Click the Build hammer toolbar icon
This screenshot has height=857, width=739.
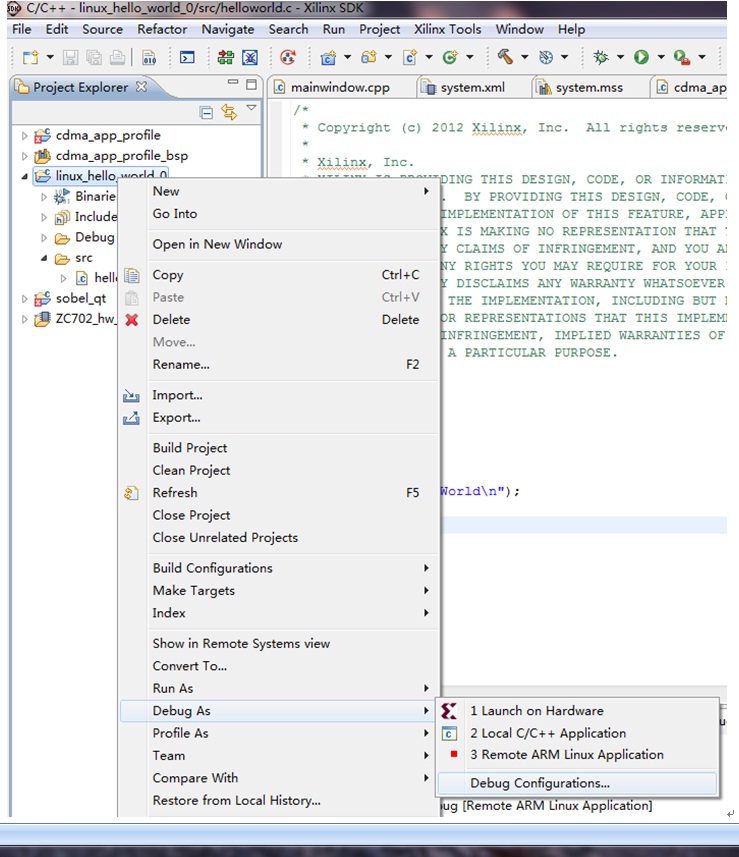tap(505, 56)
